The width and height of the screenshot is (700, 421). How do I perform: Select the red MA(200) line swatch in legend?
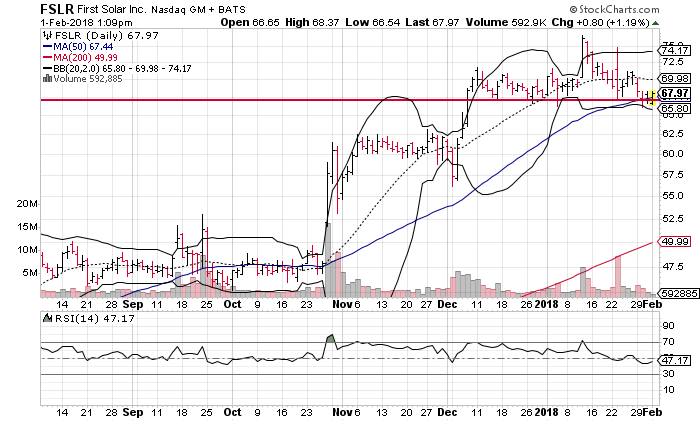[47, 58]
